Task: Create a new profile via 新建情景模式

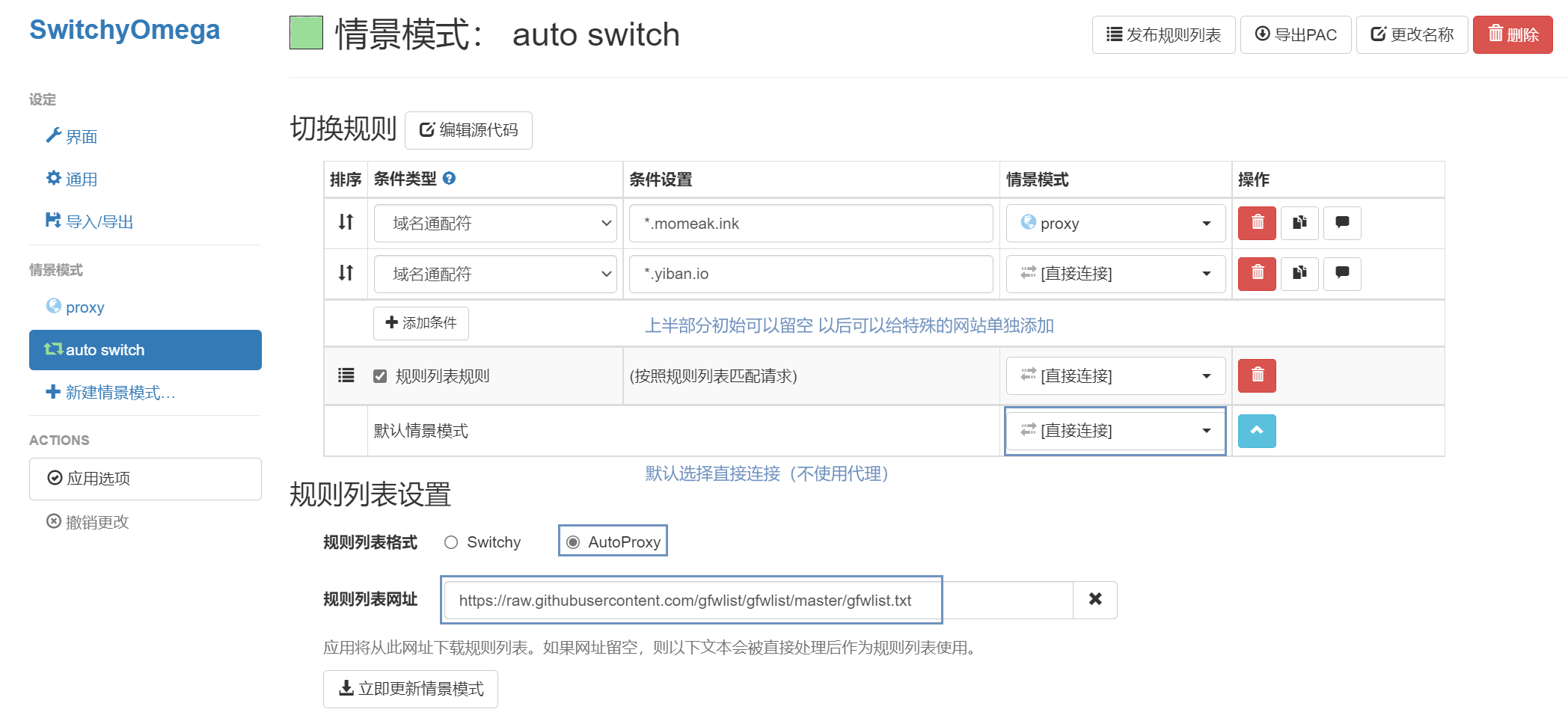Action: click(x=111, y=392)
